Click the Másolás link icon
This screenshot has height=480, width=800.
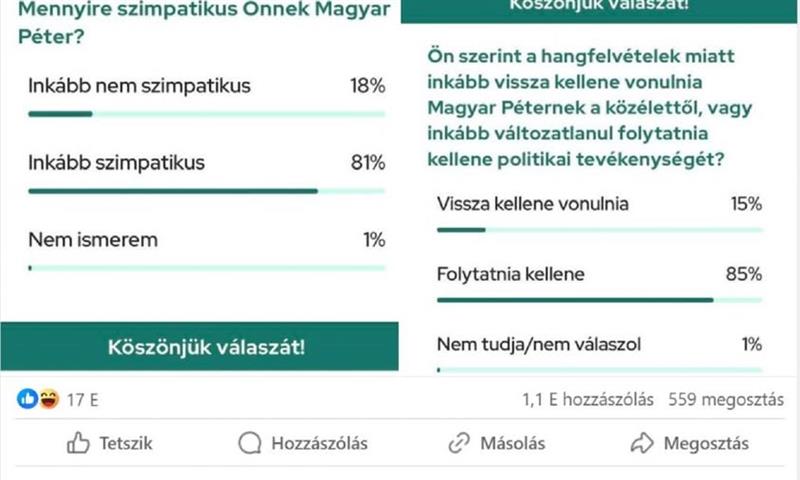tap(459, 443)
